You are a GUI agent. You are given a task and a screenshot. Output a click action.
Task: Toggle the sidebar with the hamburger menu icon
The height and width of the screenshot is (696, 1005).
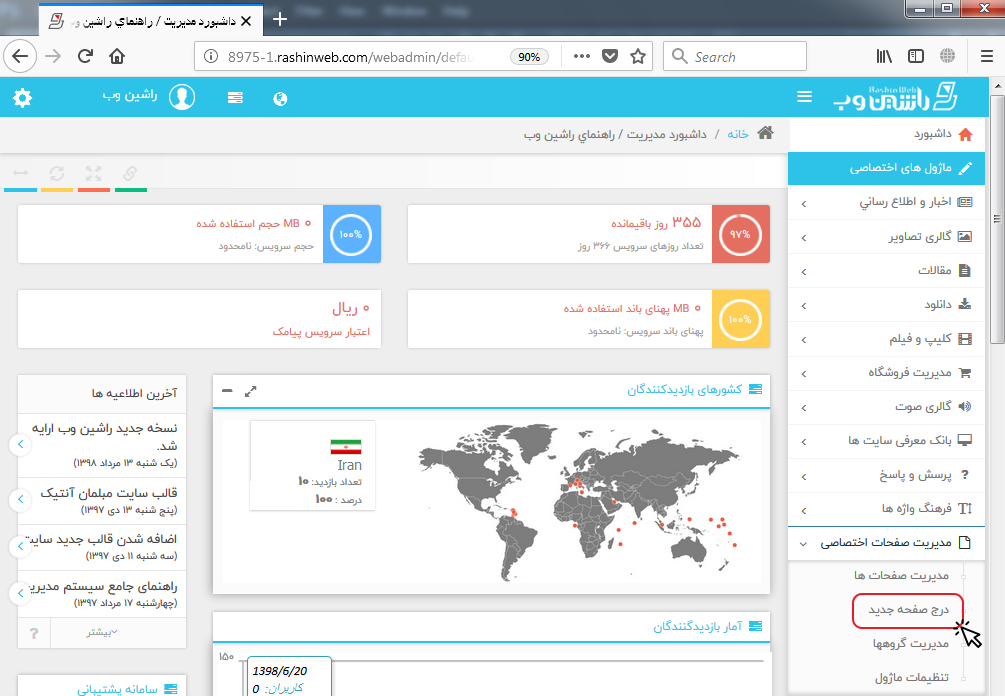tap(804, 97)
